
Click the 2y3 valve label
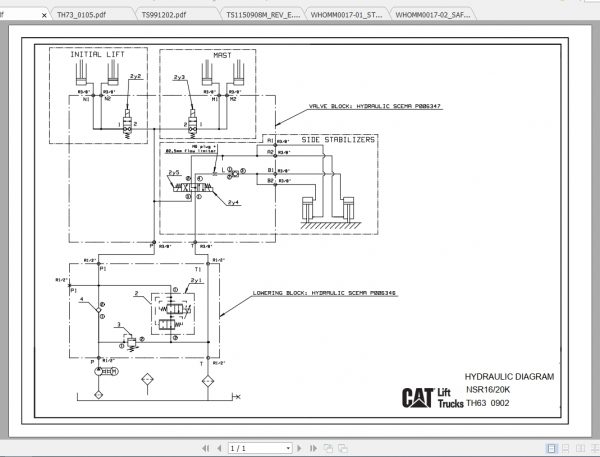click(179, 77)
